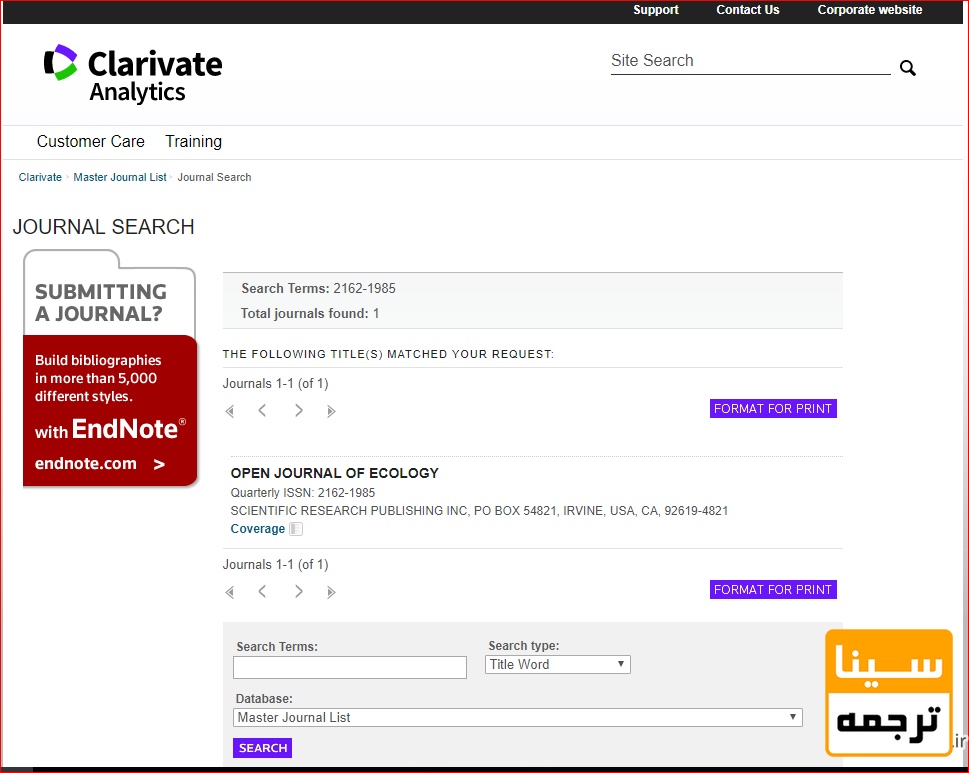Click the Clarivate Analytics logo

(x=133, y=74)
